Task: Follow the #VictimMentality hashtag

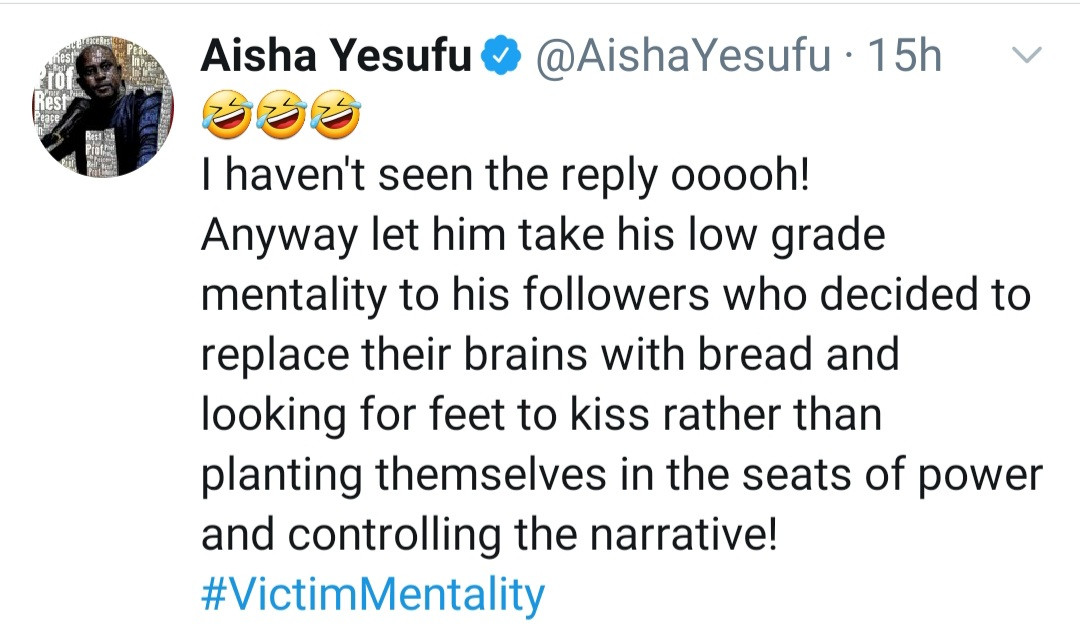Action: (373, 596)
